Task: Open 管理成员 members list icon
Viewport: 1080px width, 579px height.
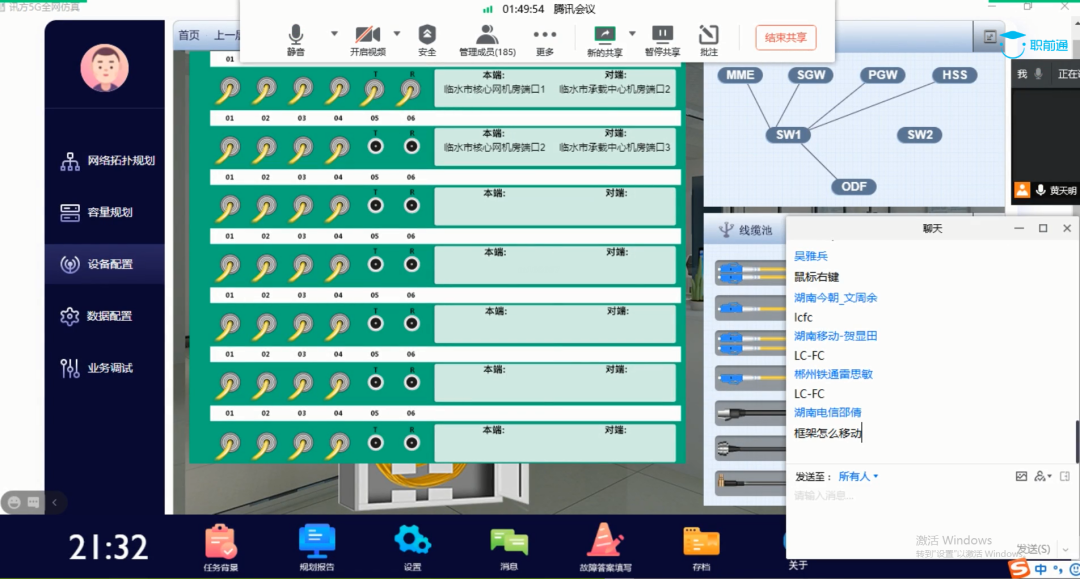Action: click(x=487, y=37)
